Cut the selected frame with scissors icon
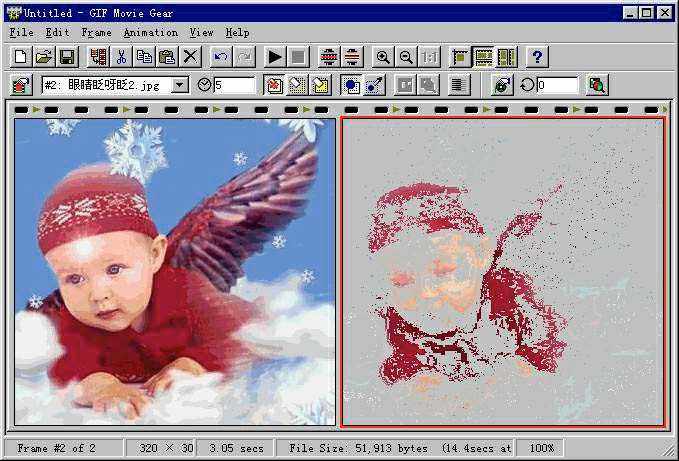This screenshot has width=679, height=461. click(121, 58)
